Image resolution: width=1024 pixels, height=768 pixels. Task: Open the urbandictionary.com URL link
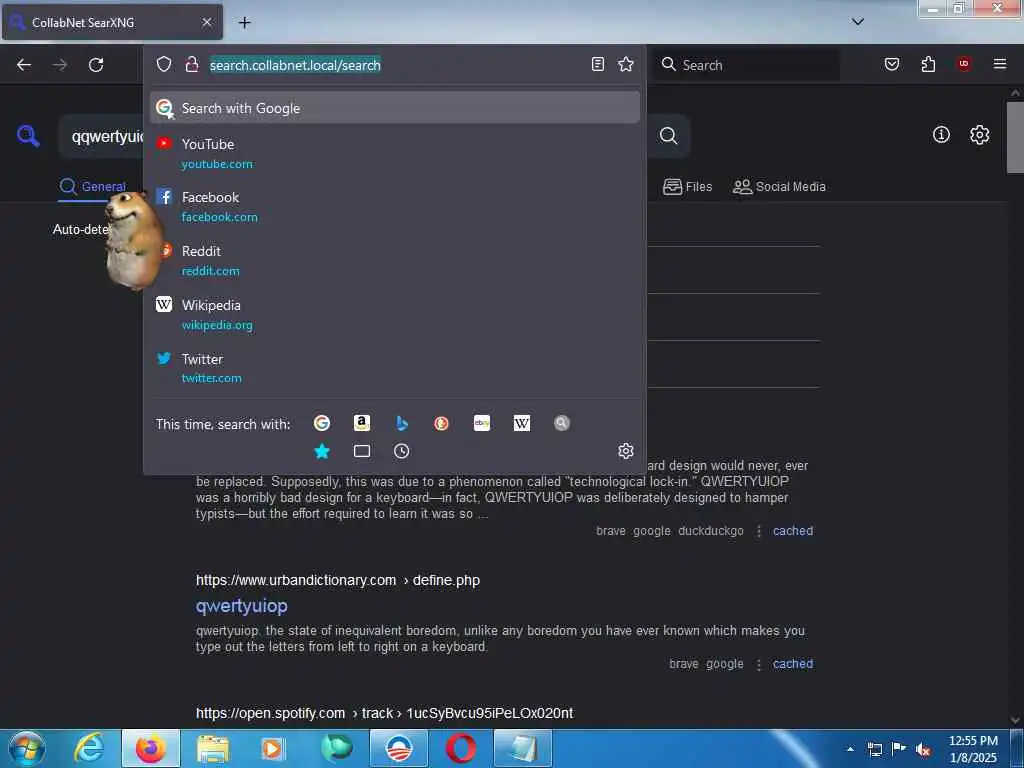point(338,580)
